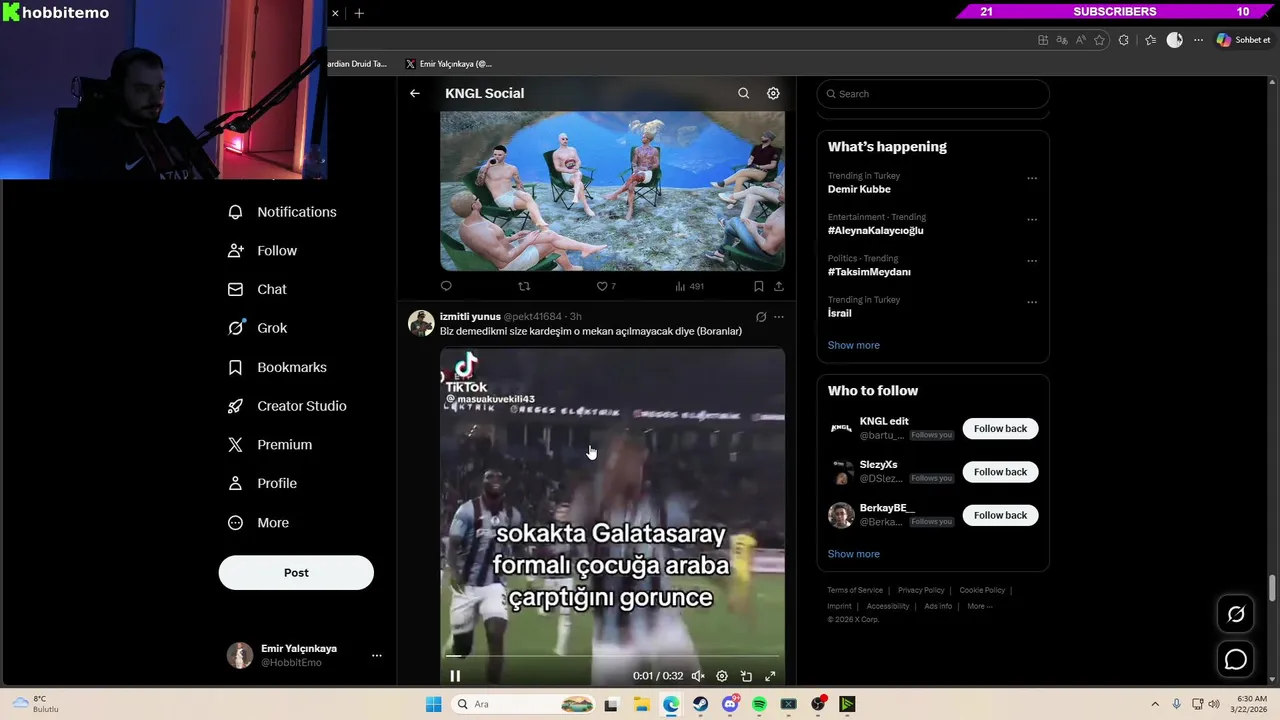Screen dimensions: 1280x720
Task: Open the Terms of Service link
Action: pyautogui.click(x=855, y=590)
